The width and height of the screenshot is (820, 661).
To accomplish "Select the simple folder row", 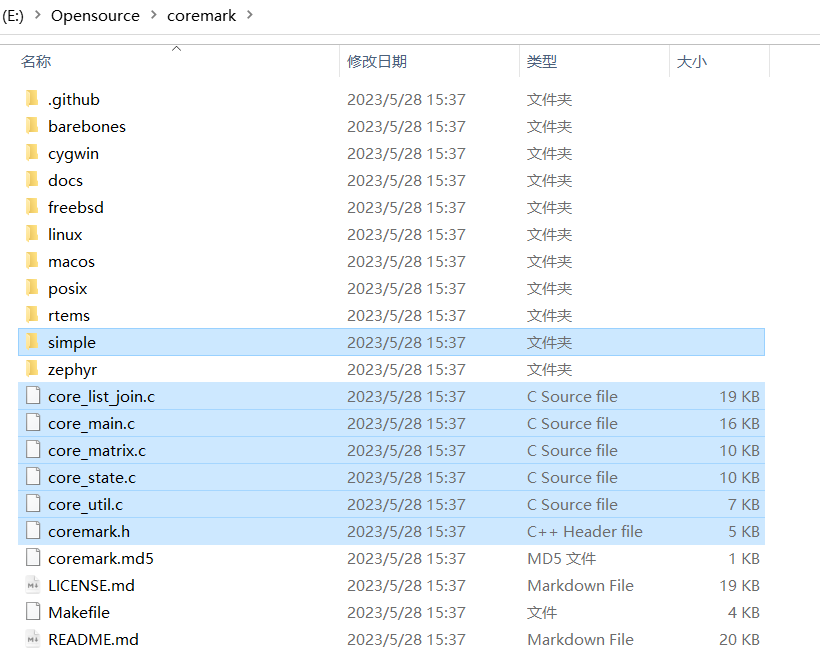I will (72, 342).
